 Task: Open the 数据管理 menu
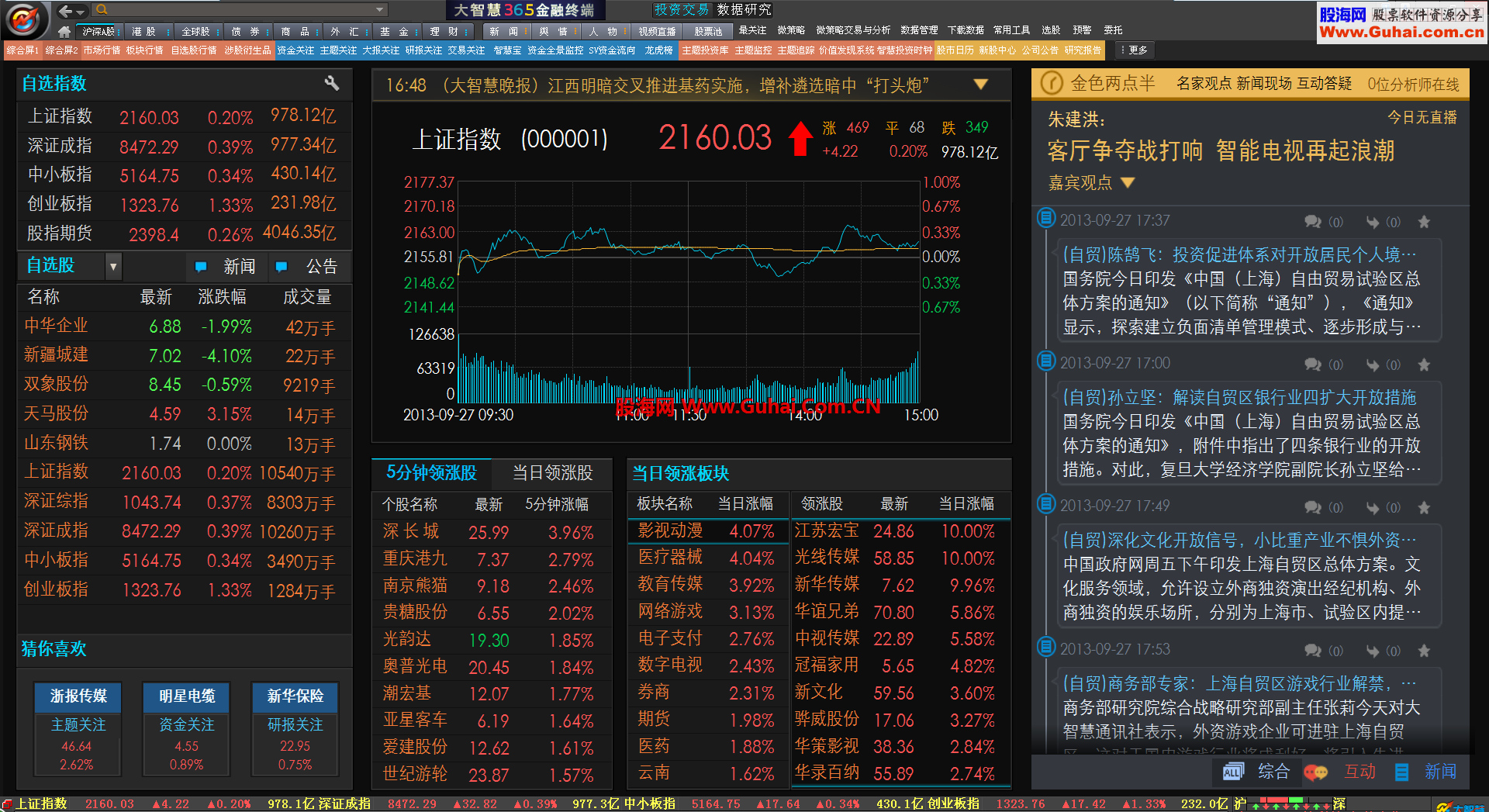tap(918, 30)
